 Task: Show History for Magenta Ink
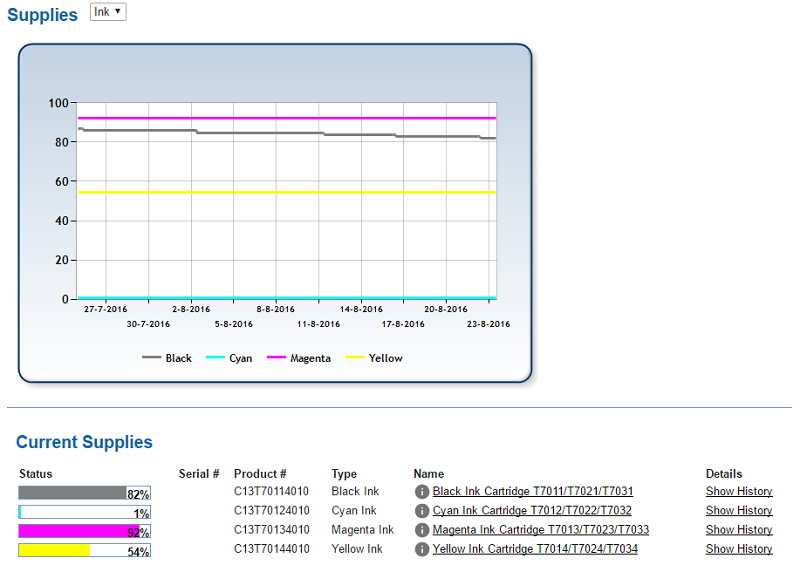[x=738, y=530]
